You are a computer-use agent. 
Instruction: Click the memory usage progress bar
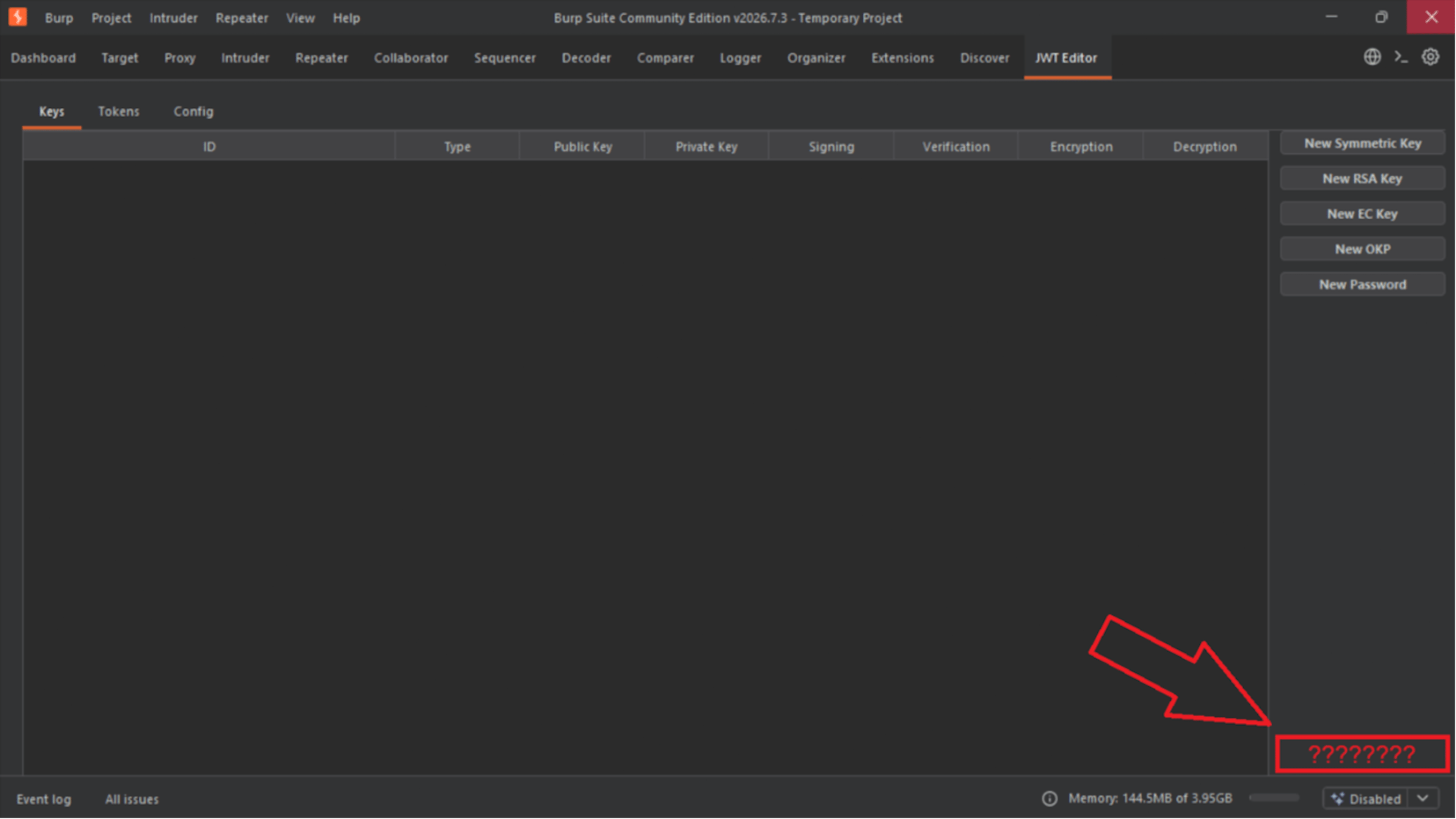pos(1274,797)
